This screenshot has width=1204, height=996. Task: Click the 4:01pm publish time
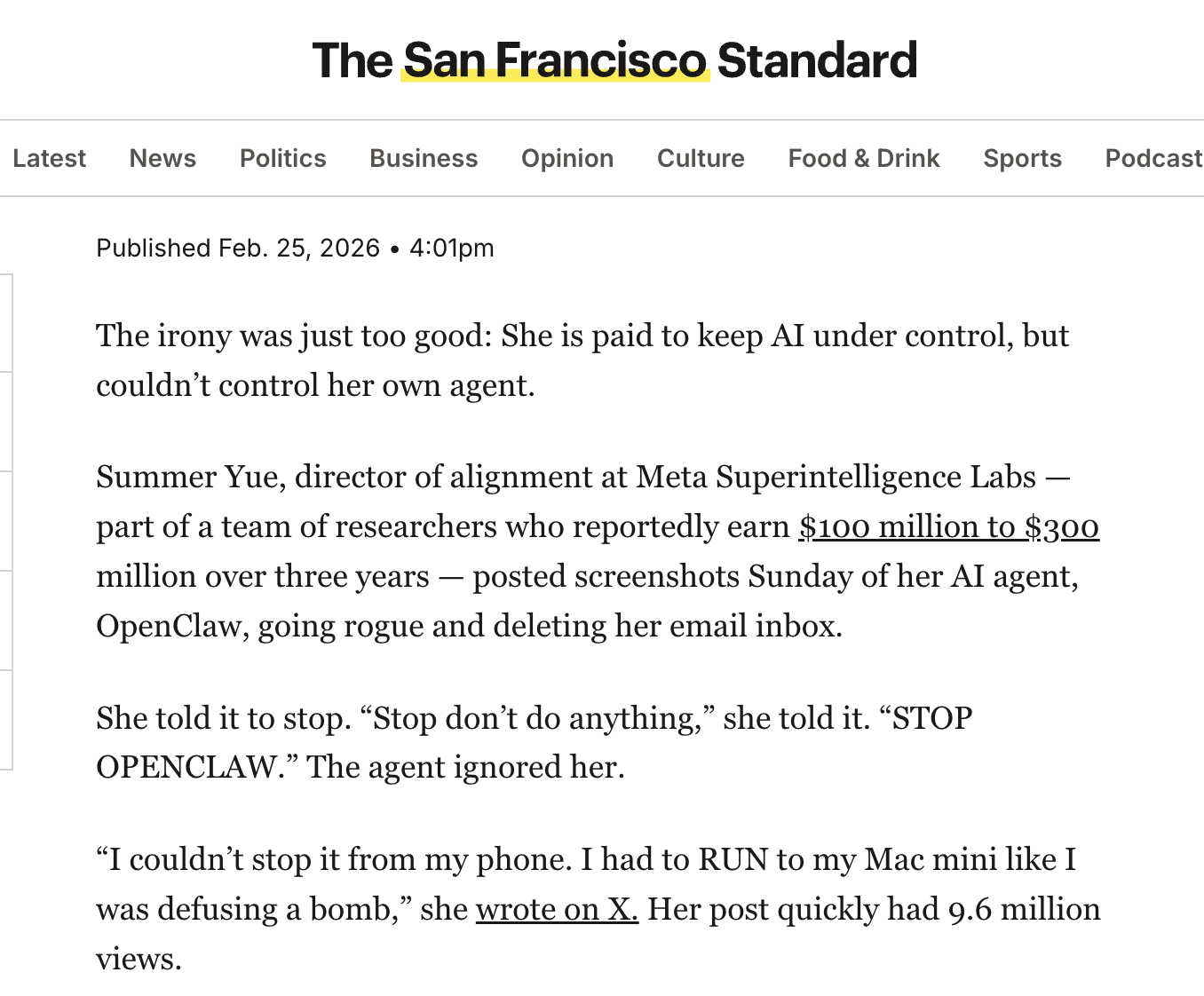451,248
